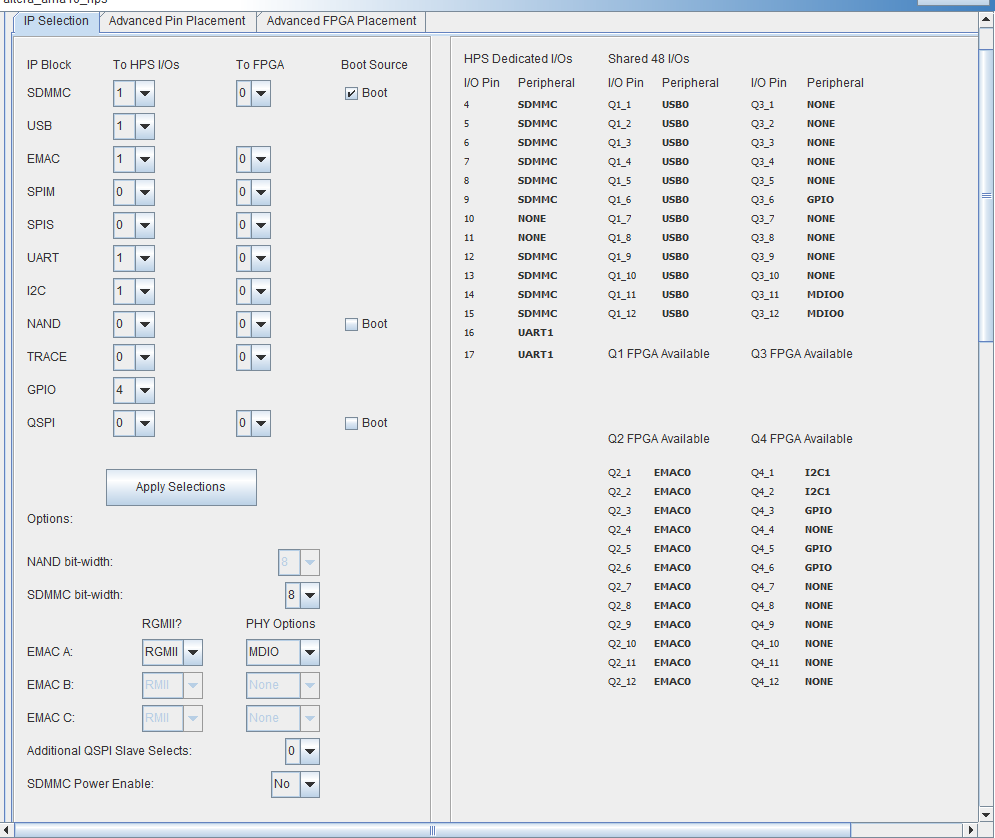The image size is (995, 838).
Task: Tick the QSPI Boot source checkbox
Action: [x=351, y=424]
